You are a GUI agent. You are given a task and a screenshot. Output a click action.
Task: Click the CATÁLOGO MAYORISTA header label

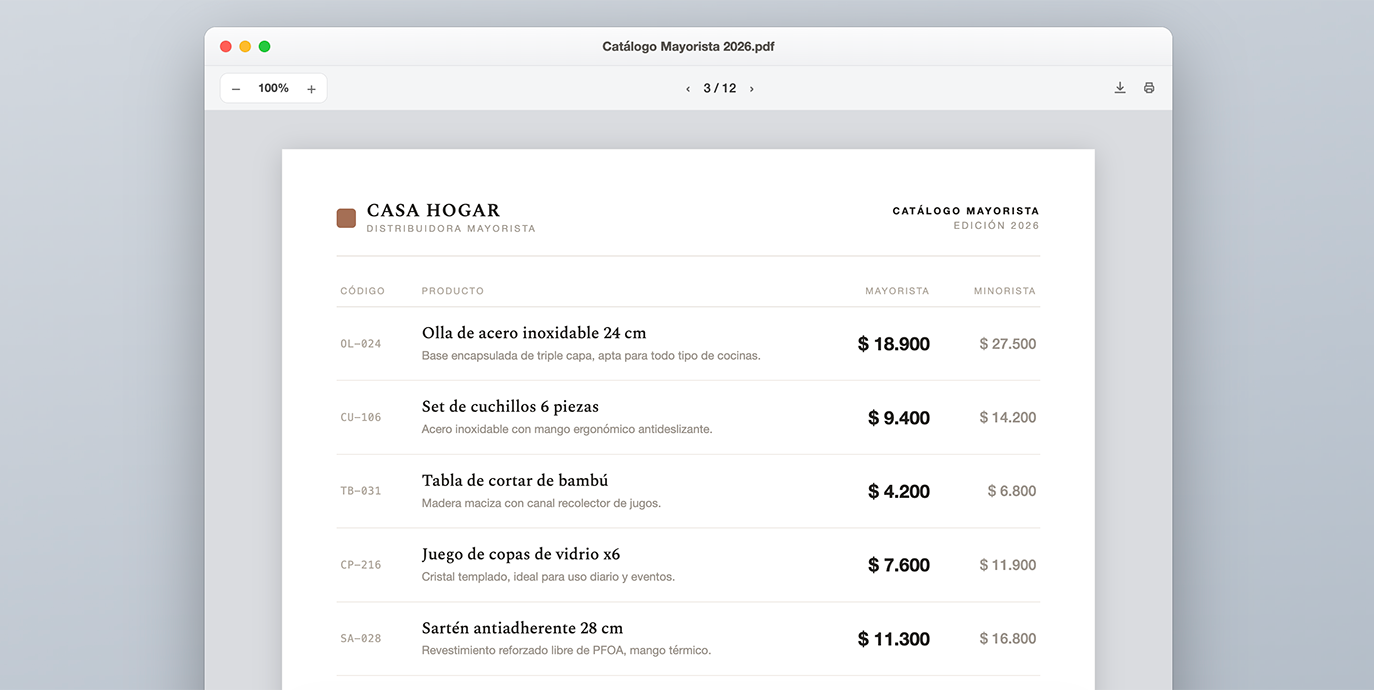pos(966,211)
